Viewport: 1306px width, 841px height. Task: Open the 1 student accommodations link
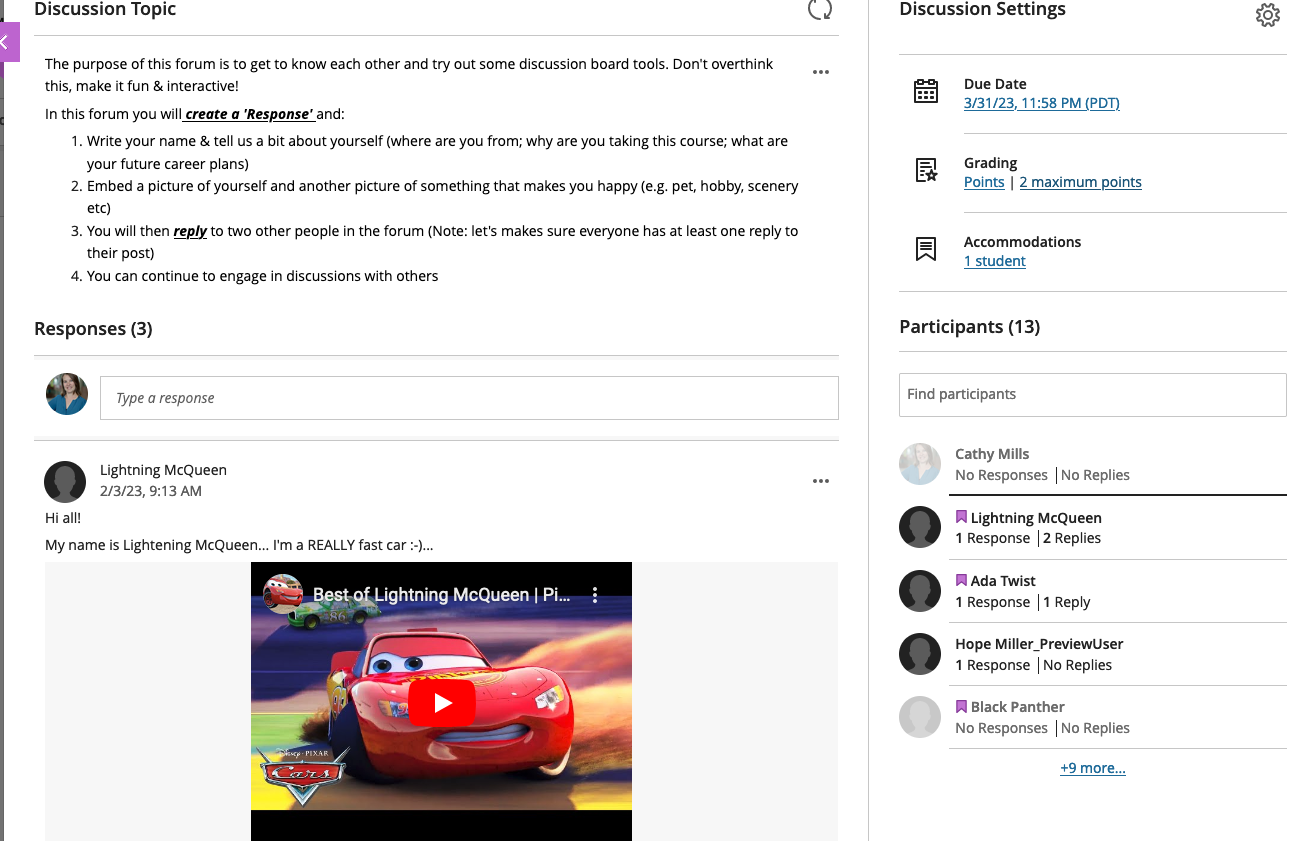[x=994, y=261]
